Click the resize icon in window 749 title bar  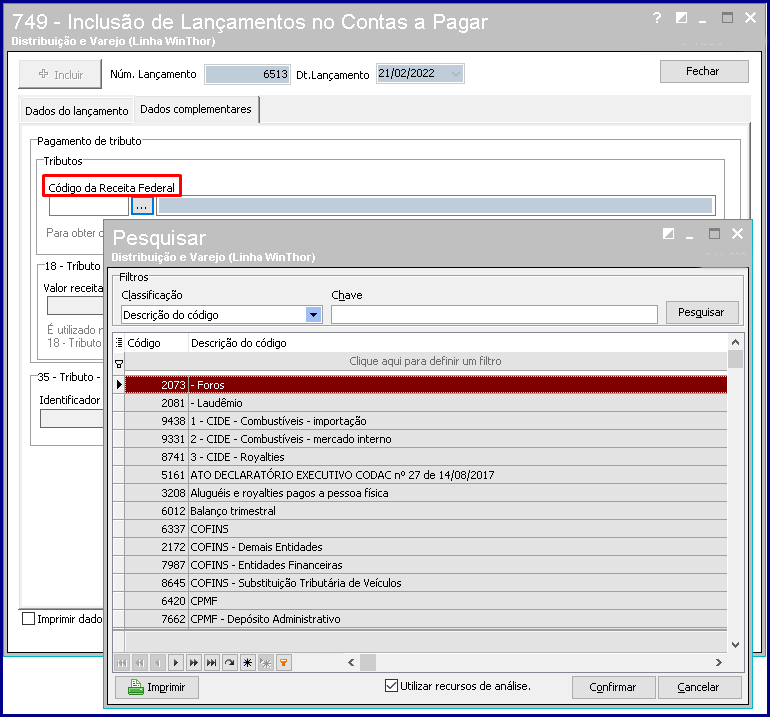click(x=681, y=18)
